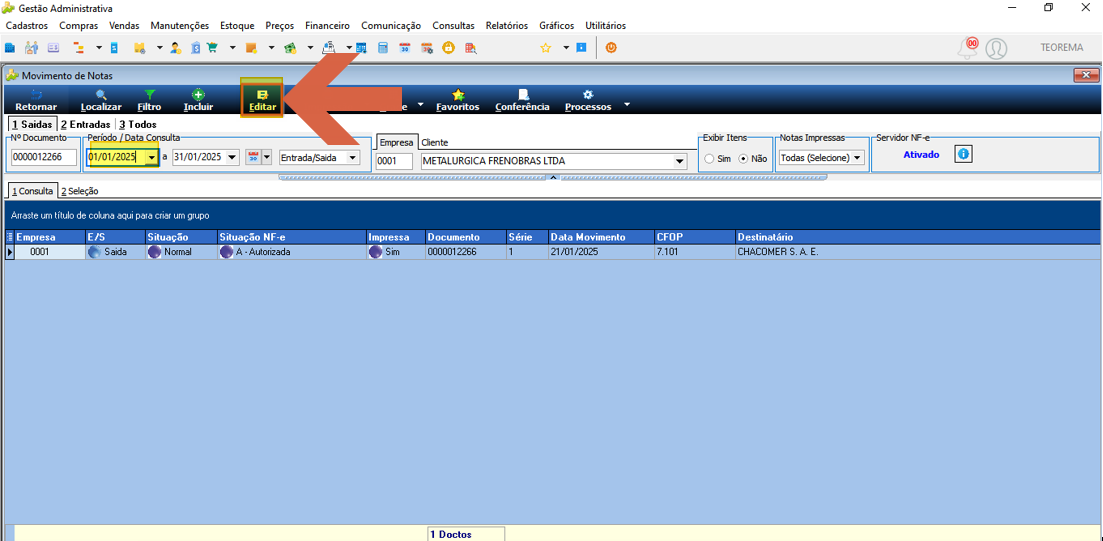Click the calendar picker icon after the end date
1103x541 pixels.
coord(253,157)
